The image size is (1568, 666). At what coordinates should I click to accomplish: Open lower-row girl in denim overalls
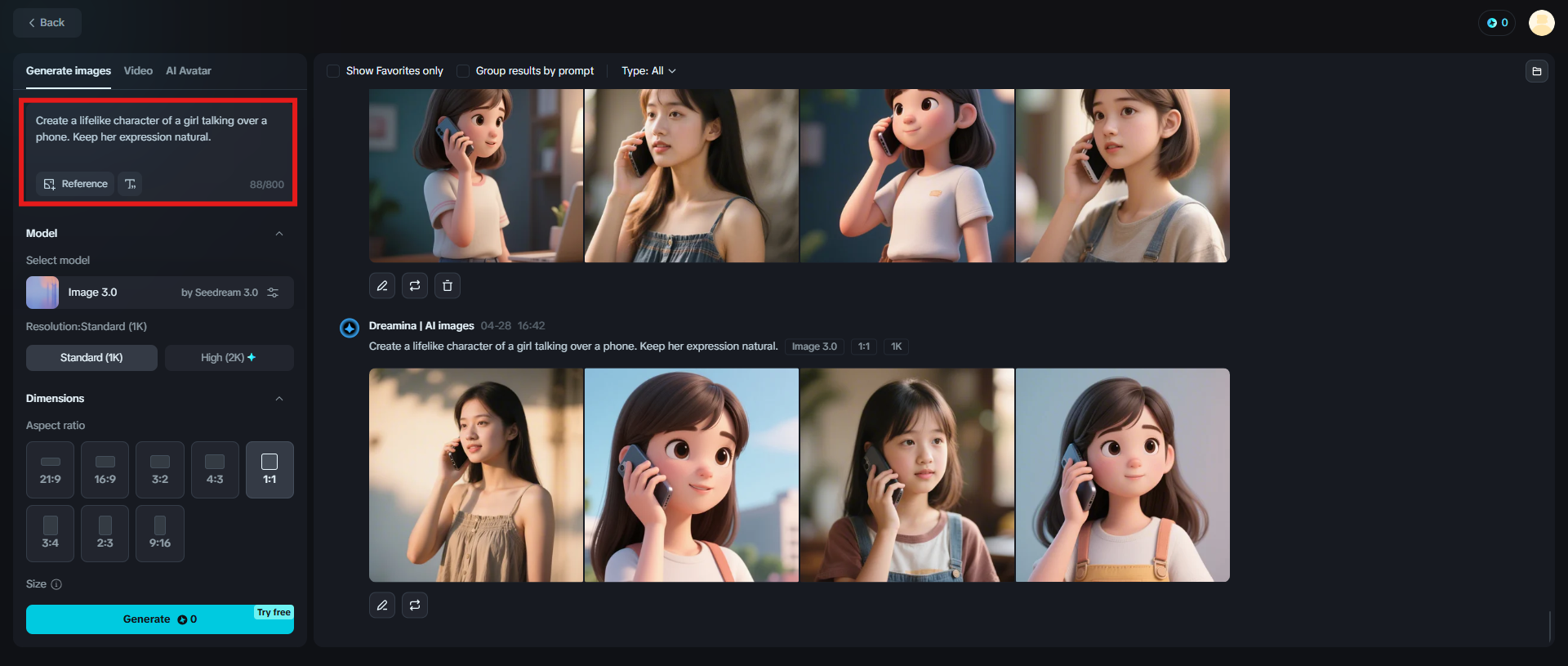point(907,476)
